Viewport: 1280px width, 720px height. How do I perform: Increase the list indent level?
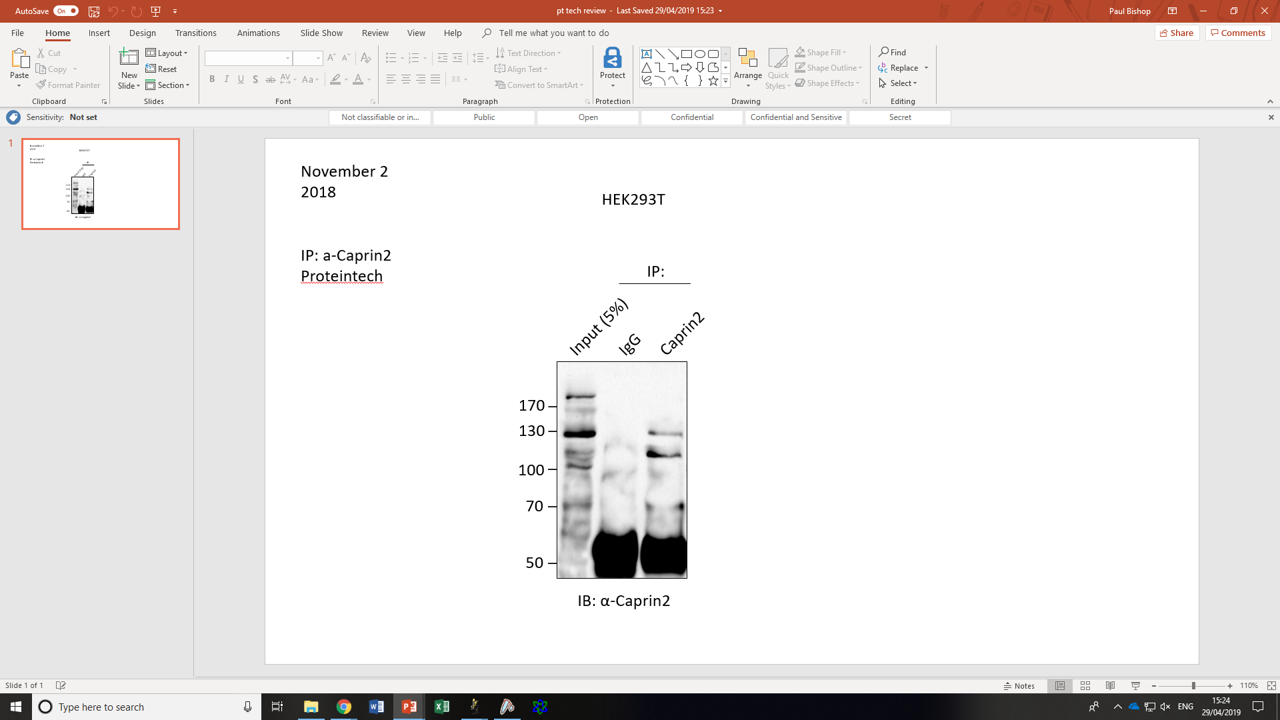pyautogui.click(x=457, y=58)
